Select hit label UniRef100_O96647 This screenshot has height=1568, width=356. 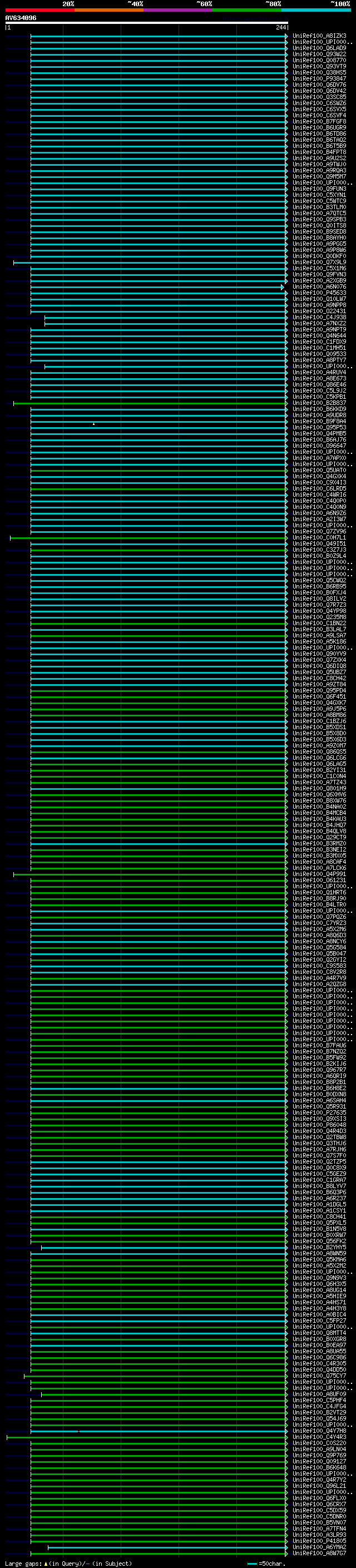[319, 446]
